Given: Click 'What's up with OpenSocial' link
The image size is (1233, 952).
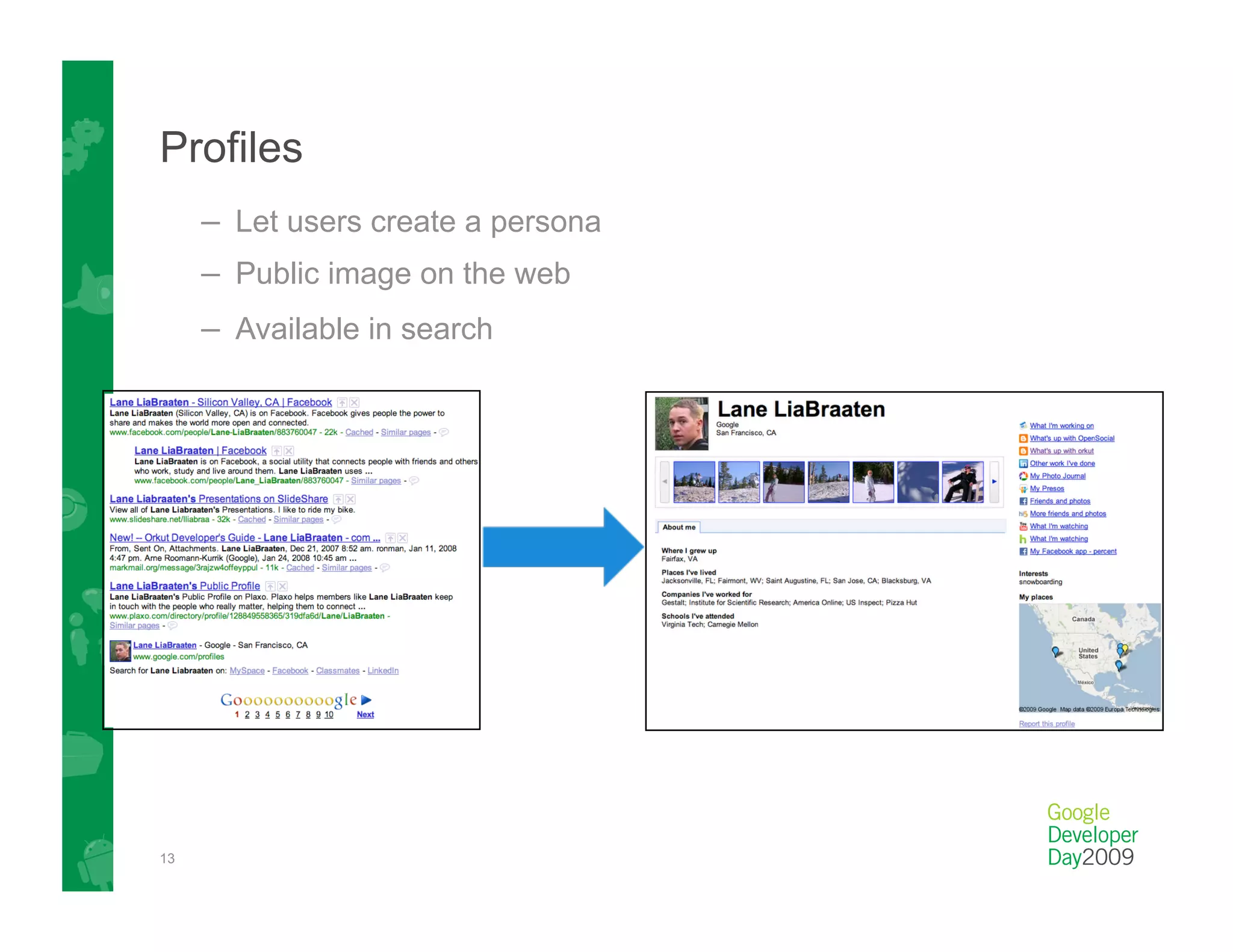Looking at the screenshot, I should point(1072,438).
